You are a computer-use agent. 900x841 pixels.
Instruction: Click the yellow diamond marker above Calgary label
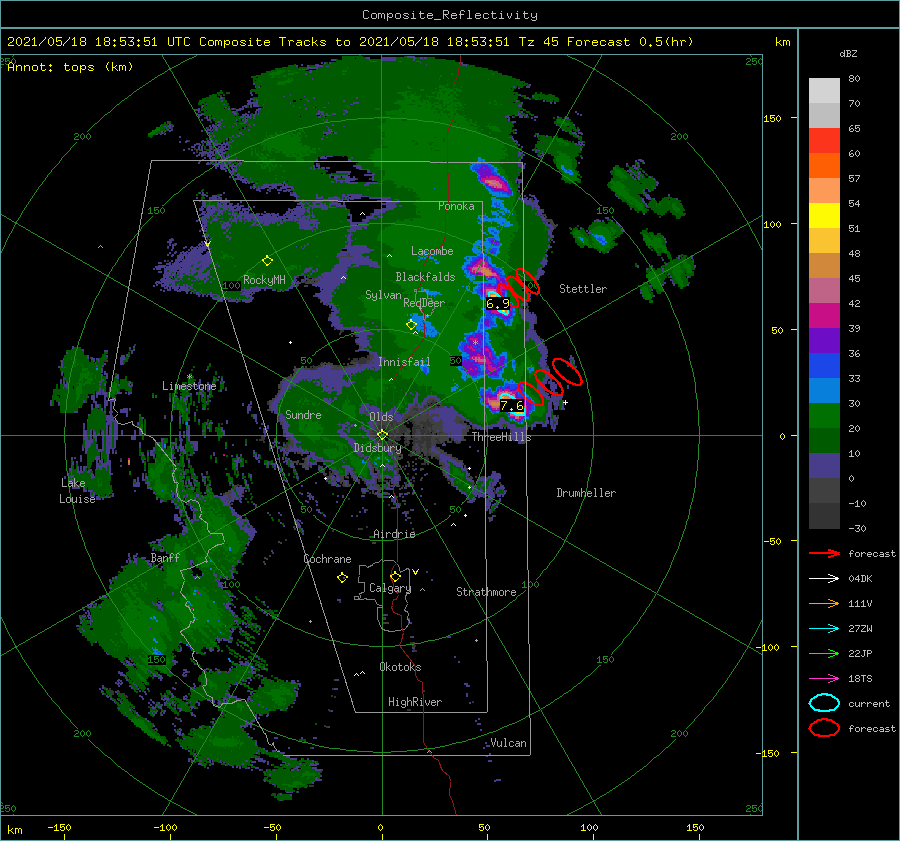pyautogui.click(x=395, y=576)
